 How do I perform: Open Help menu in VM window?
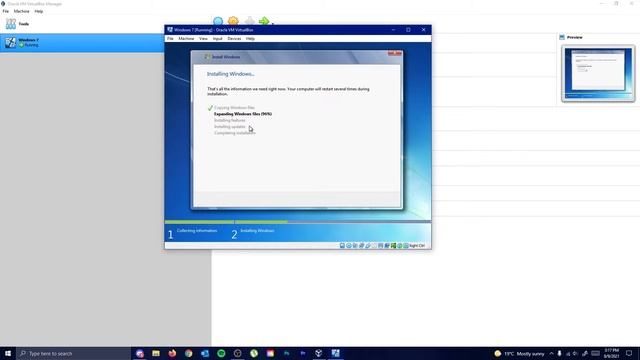(x=250, y=38)
